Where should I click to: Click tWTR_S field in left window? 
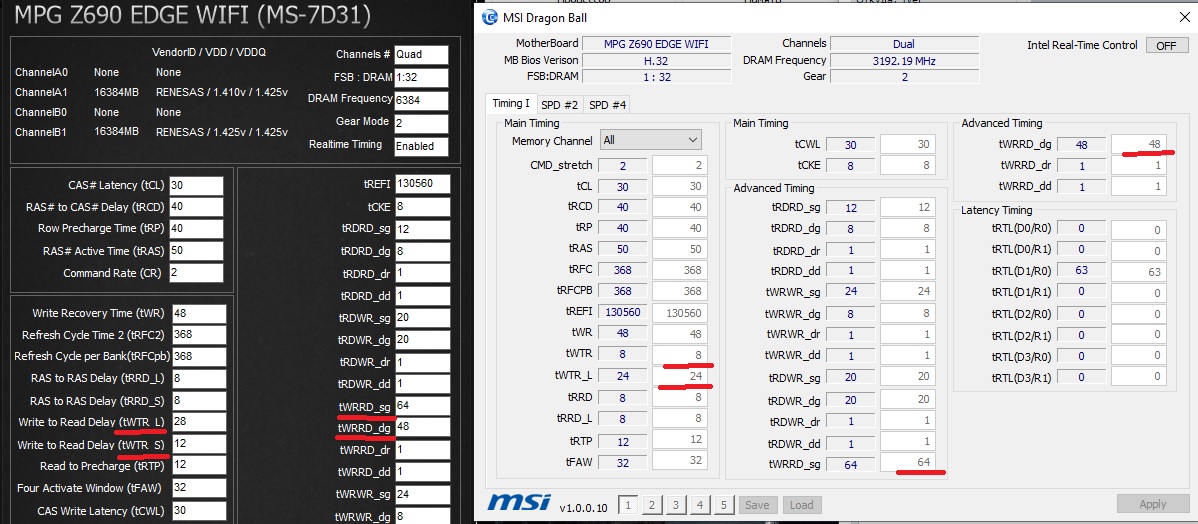(199, 444)
